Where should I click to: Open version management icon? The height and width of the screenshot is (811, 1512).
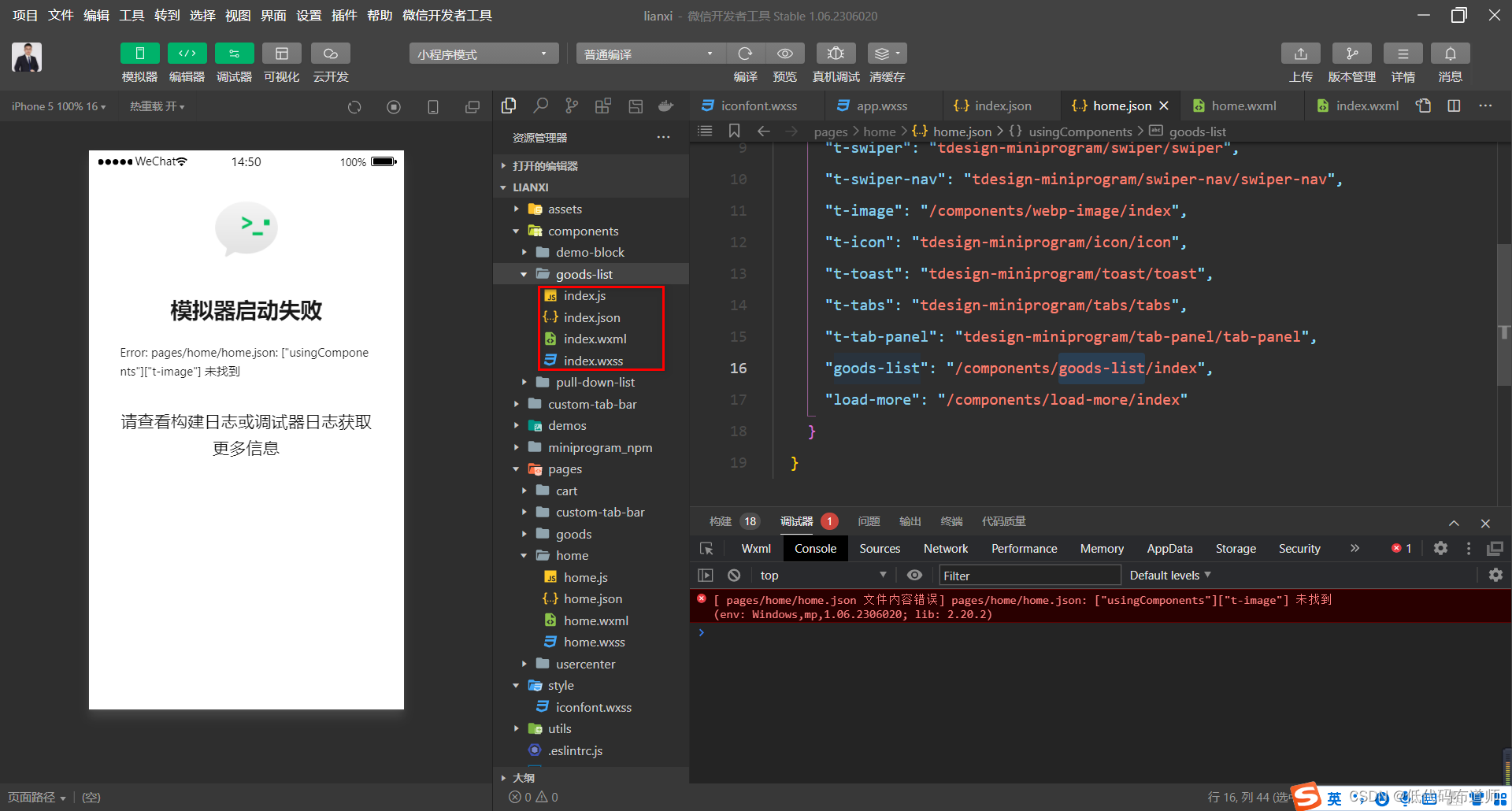coord(1352,54)
